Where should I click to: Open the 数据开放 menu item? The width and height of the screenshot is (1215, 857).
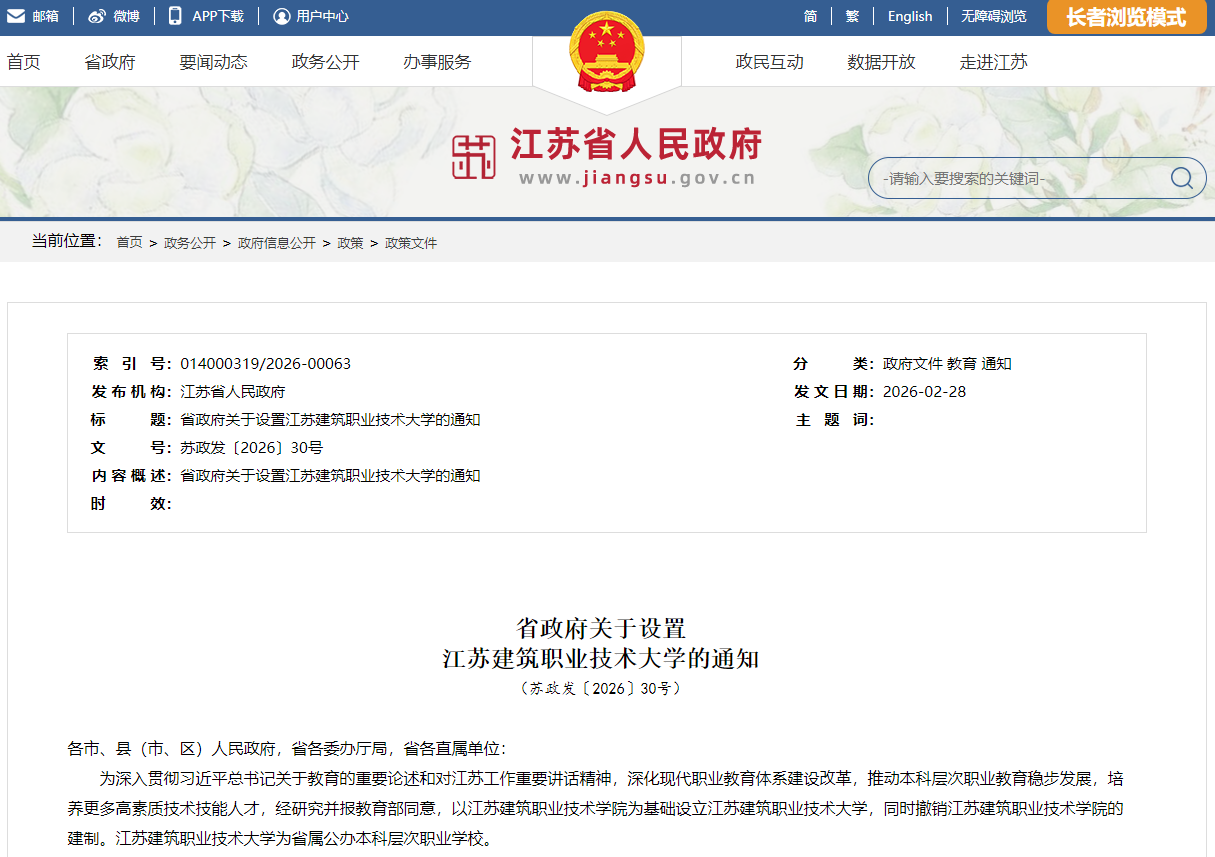[880, 61]
